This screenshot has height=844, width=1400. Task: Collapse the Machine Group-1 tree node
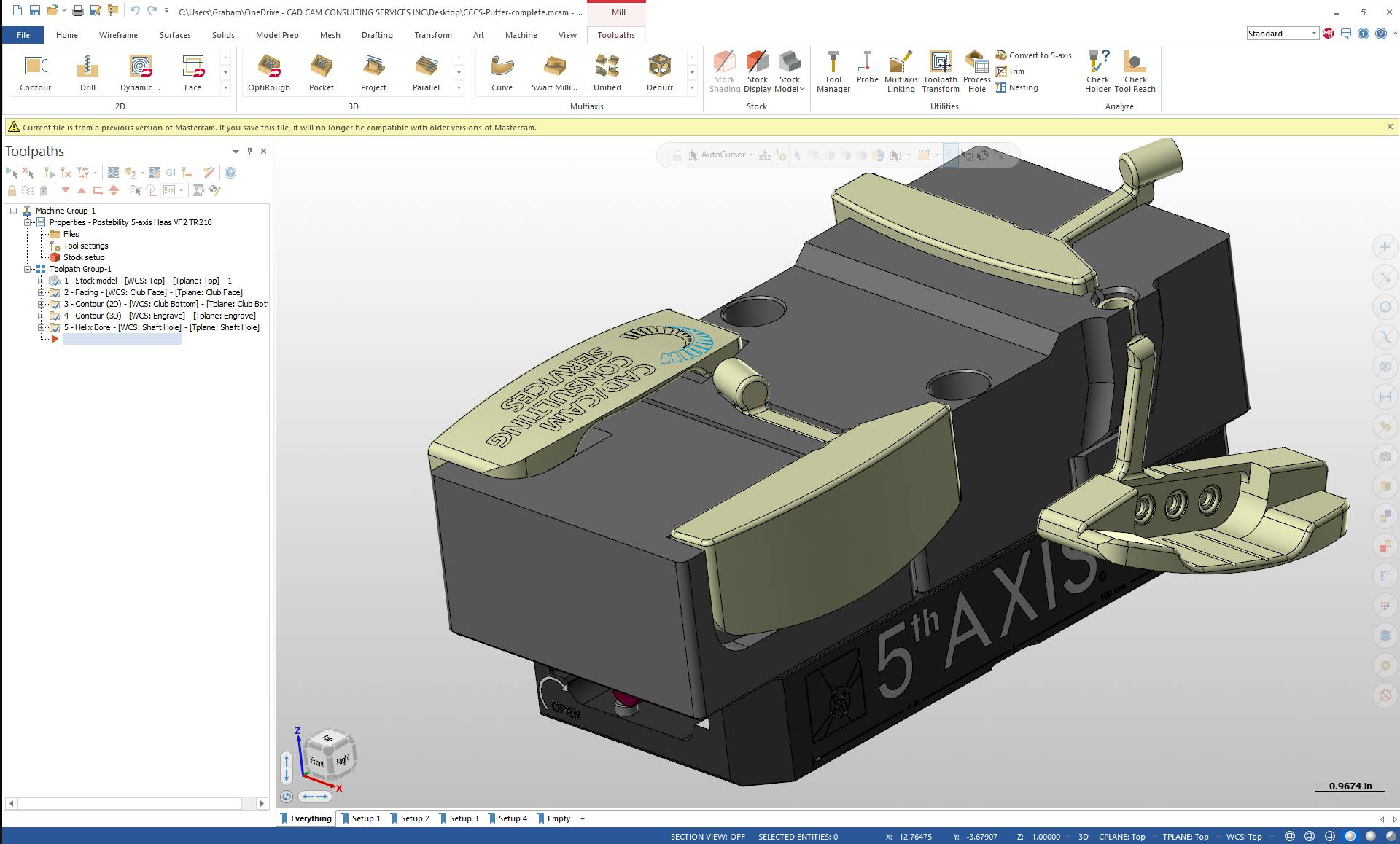click(x=12, y=211)
